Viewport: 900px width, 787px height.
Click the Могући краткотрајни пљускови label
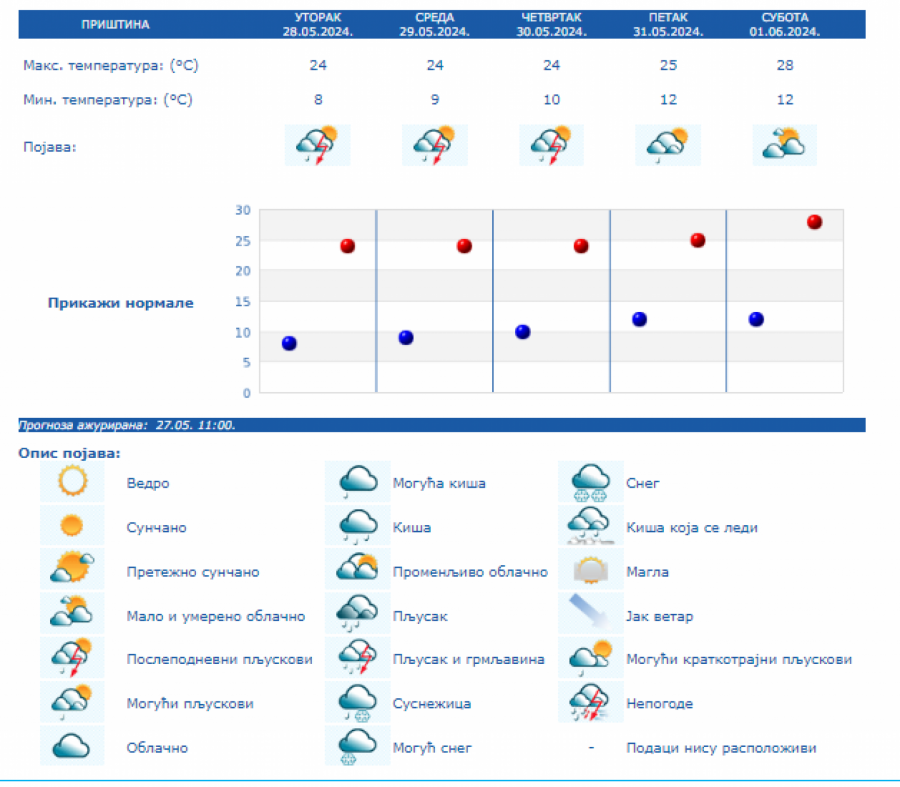point(739,660)
